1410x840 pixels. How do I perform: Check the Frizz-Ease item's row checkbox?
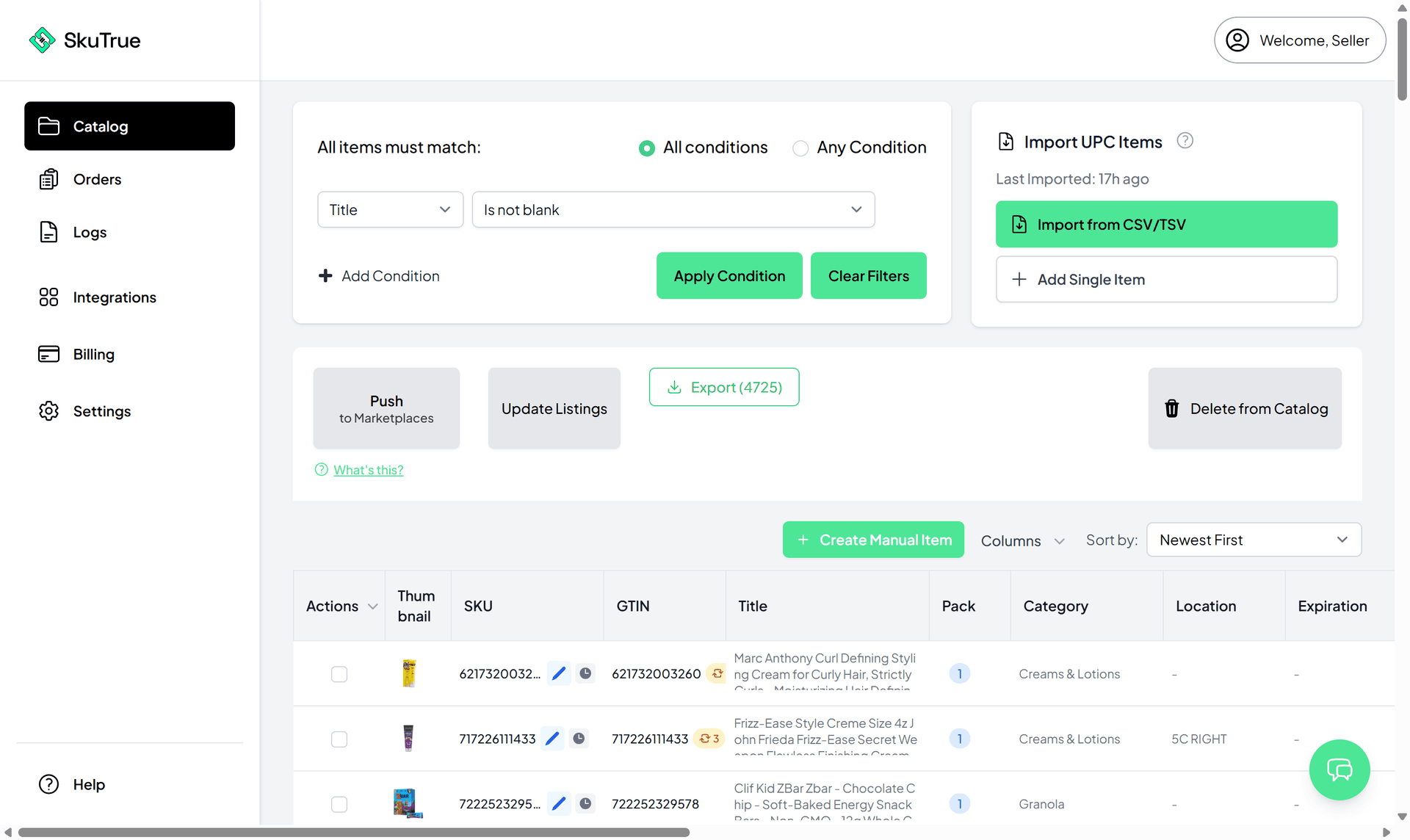click(339, 739)
